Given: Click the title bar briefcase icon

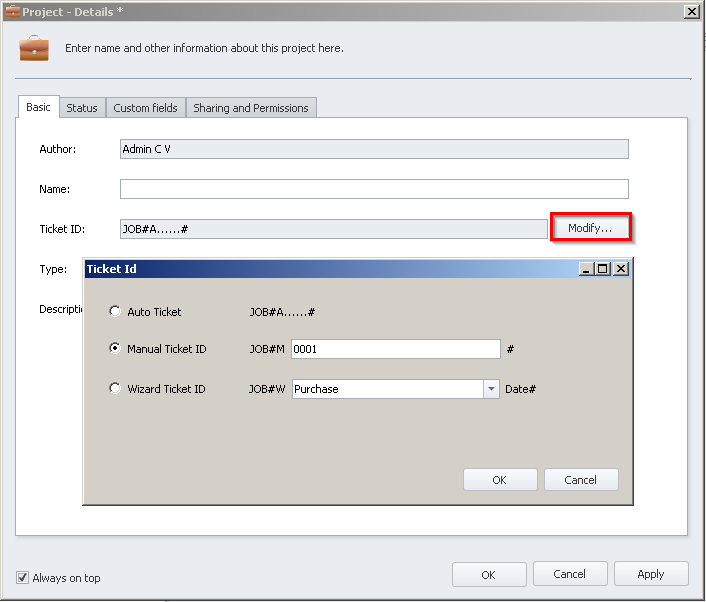Looking at the screenshot, I should [13, 11].
